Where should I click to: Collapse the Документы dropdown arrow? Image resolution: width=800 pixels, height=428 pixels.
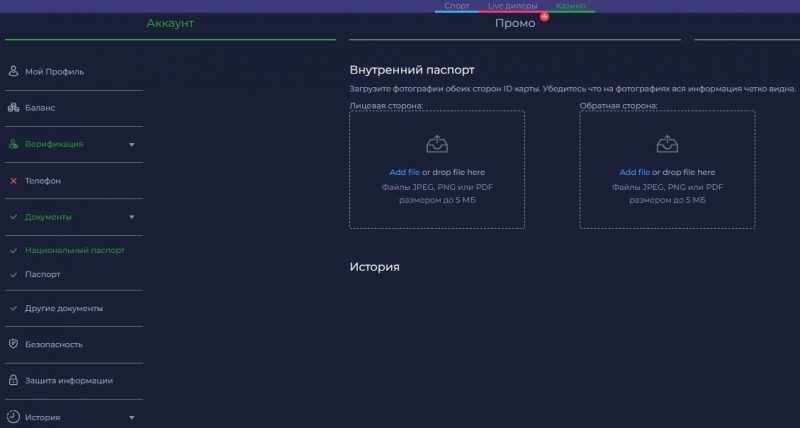pos(132,217)
